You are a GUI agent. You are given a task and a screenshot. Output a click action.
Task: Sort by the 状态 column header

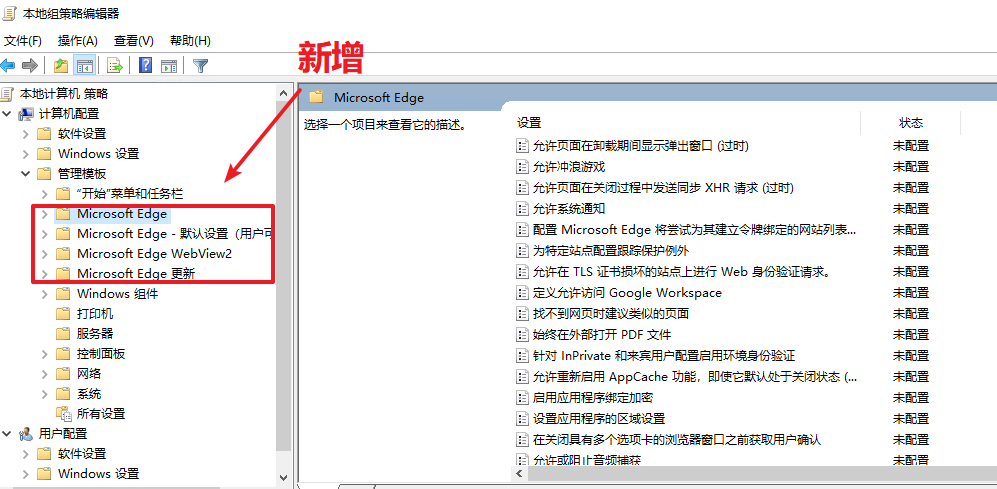[911, 123]
